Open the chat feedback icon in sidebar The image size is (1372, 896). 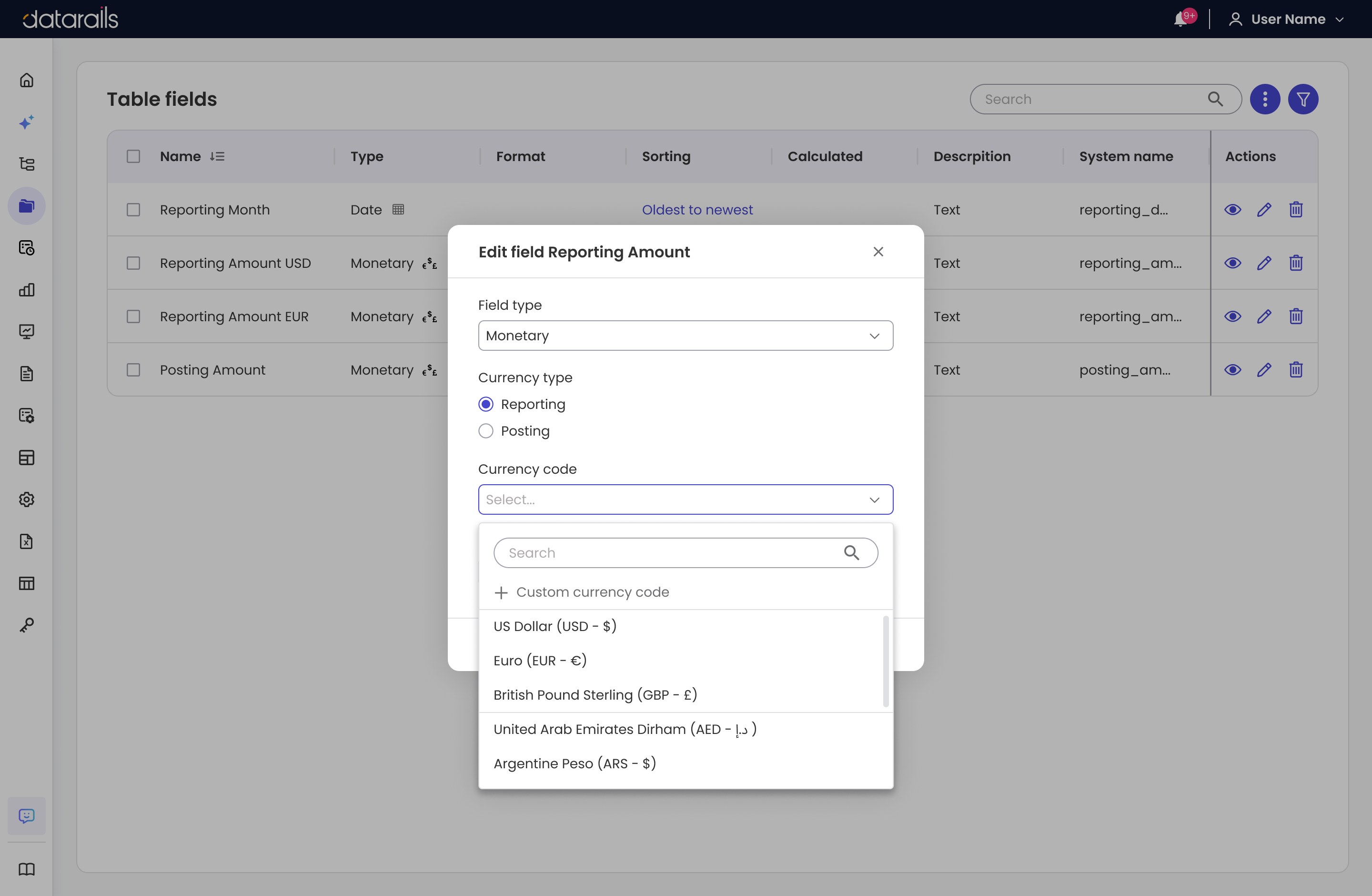pyautogui.click(x=27, y=816)
